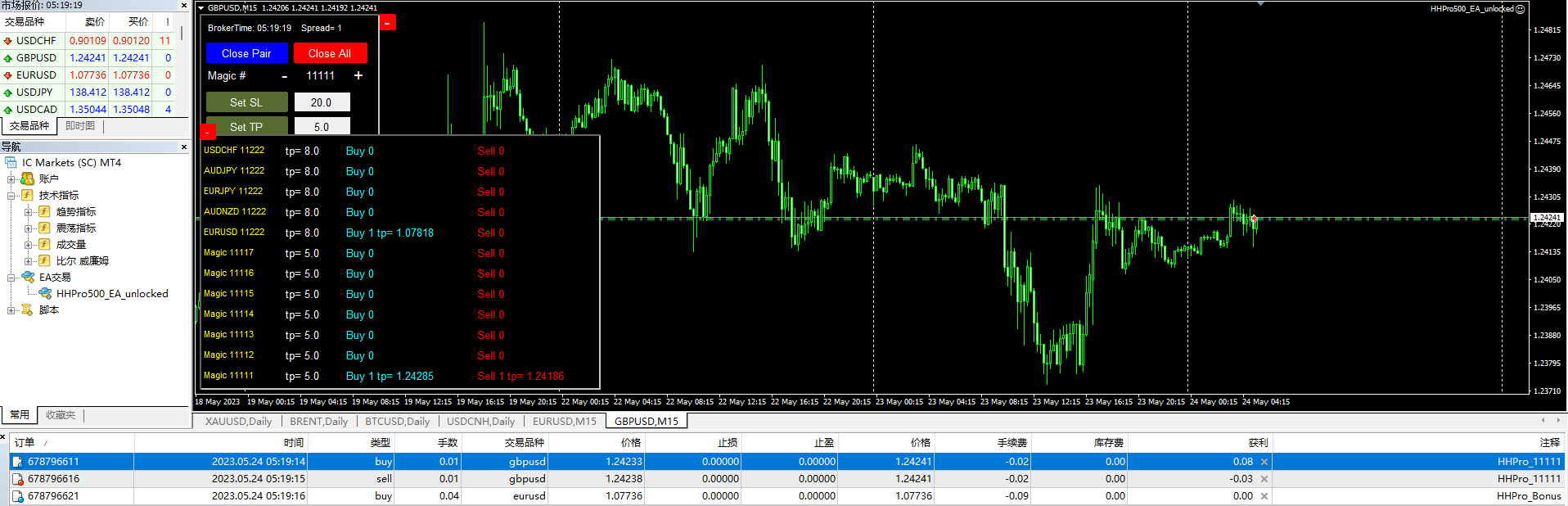This screenshot has height=506, width=1568.
Task: Toggle the pairs list red minus button
Action: click(x=208, y=132)
